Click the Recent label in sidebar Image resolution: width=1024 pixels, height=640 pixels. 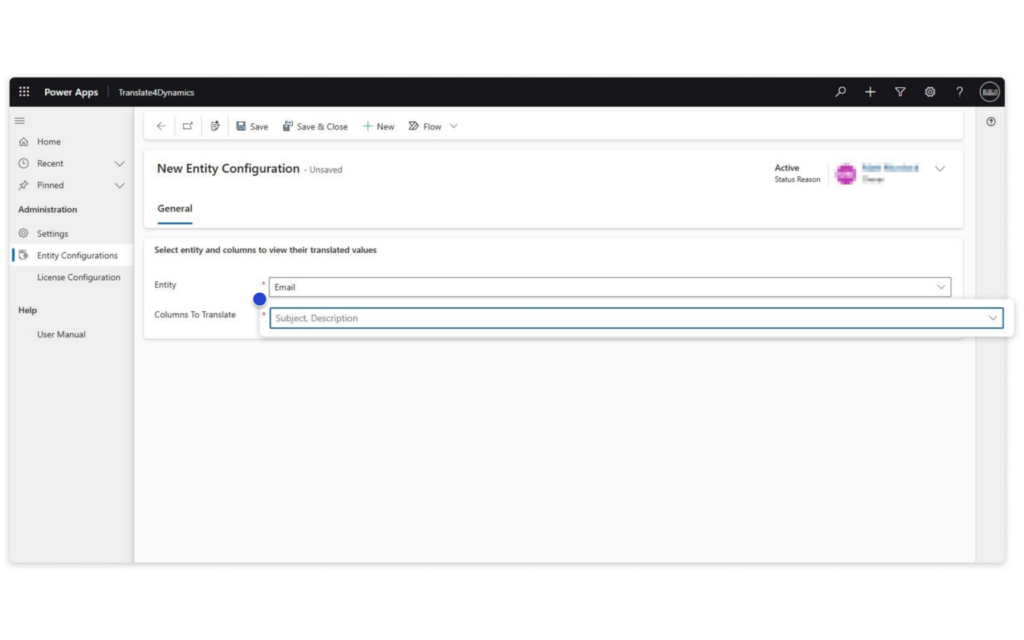click(50, 163)
